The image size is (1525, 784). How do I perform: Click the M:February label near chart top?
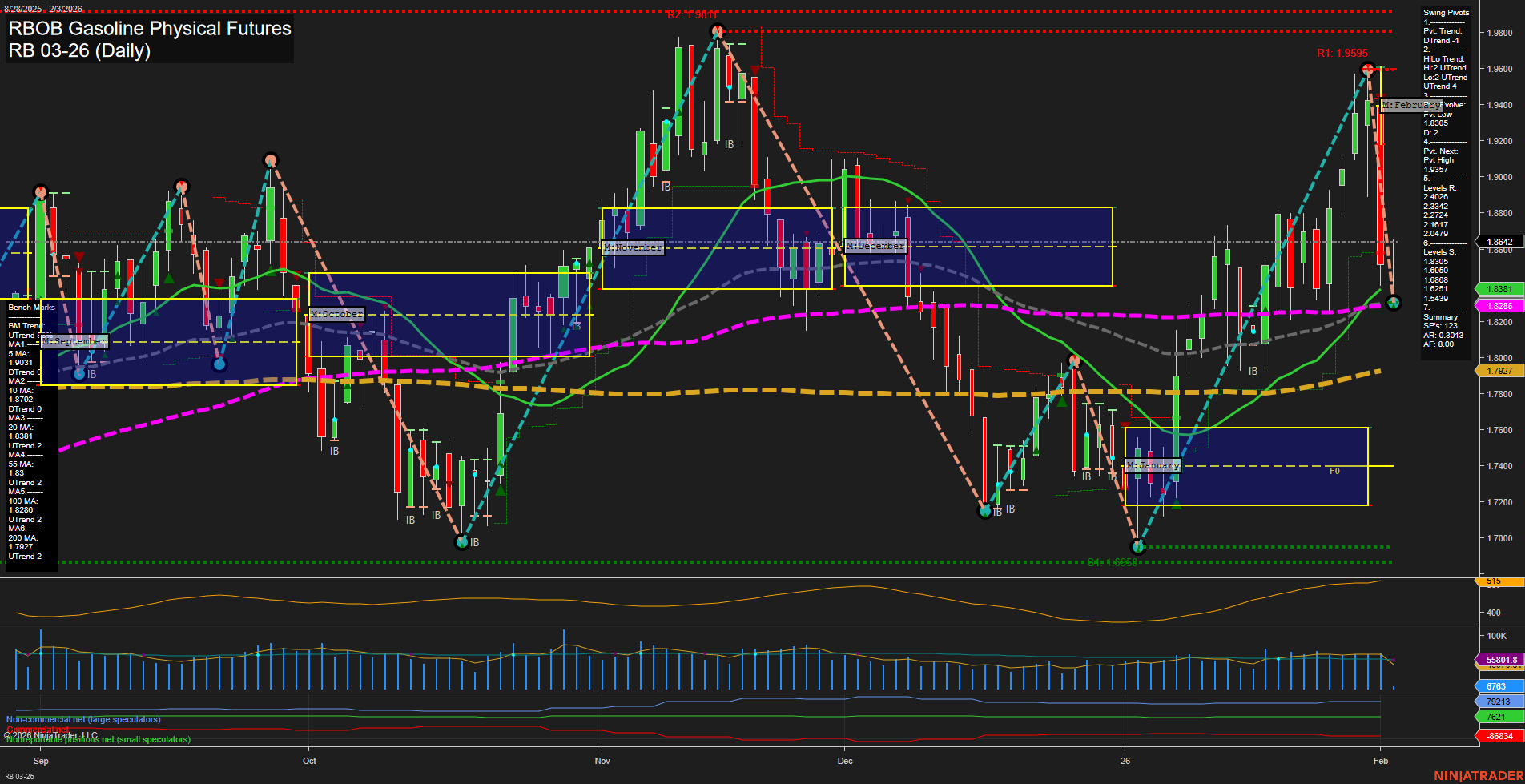click(1410, 104)
